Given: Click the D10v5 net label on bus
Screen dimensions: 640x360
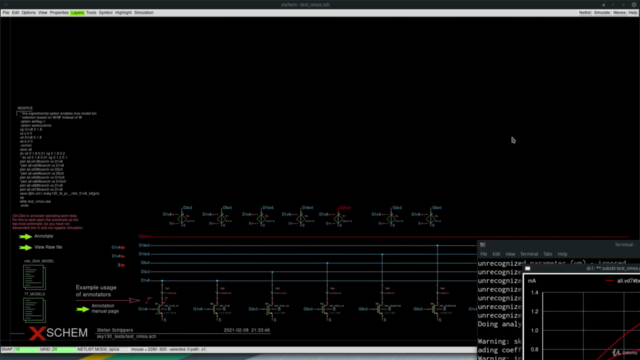Looking at the screenshot, I should (144, 254).
